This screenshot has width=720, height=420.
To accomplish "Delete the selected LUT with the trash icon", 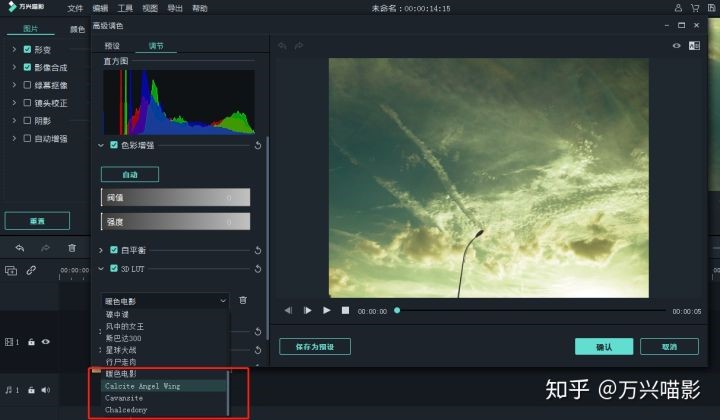I will tap(243, 300).
